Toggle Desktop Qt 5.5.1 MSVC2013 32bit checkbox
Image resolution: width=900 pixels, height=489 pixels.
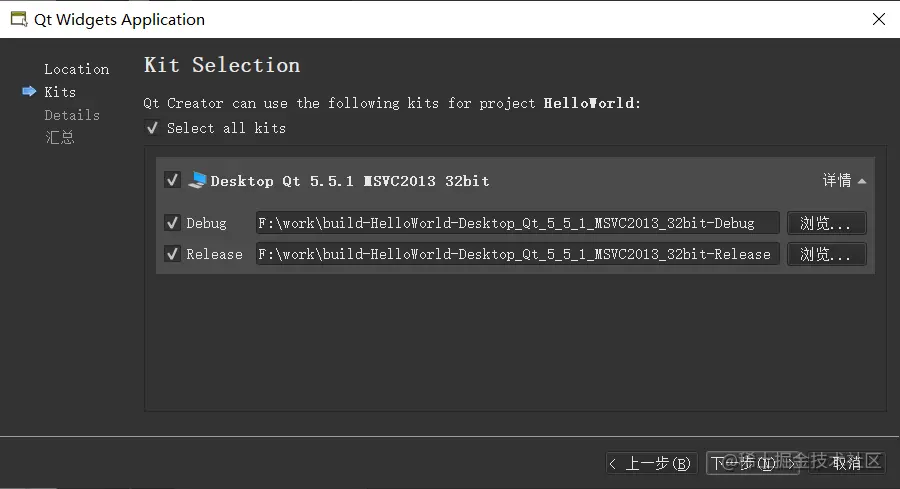172,180
